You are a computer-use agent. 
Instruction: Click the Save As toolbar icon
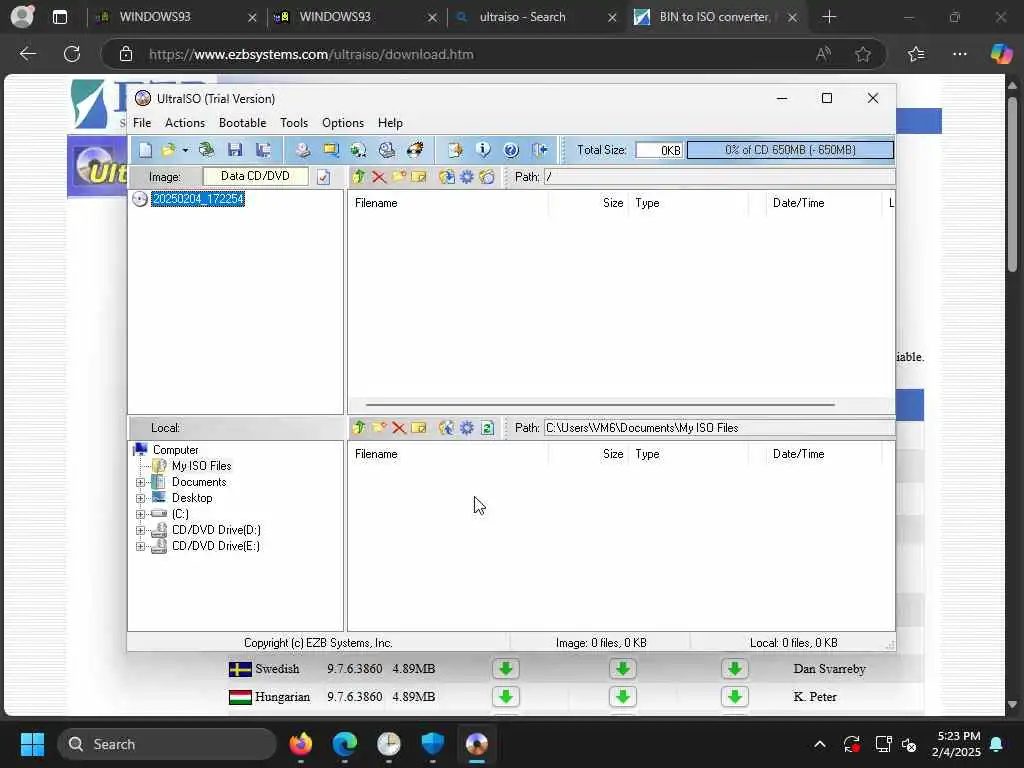[264, 150]
